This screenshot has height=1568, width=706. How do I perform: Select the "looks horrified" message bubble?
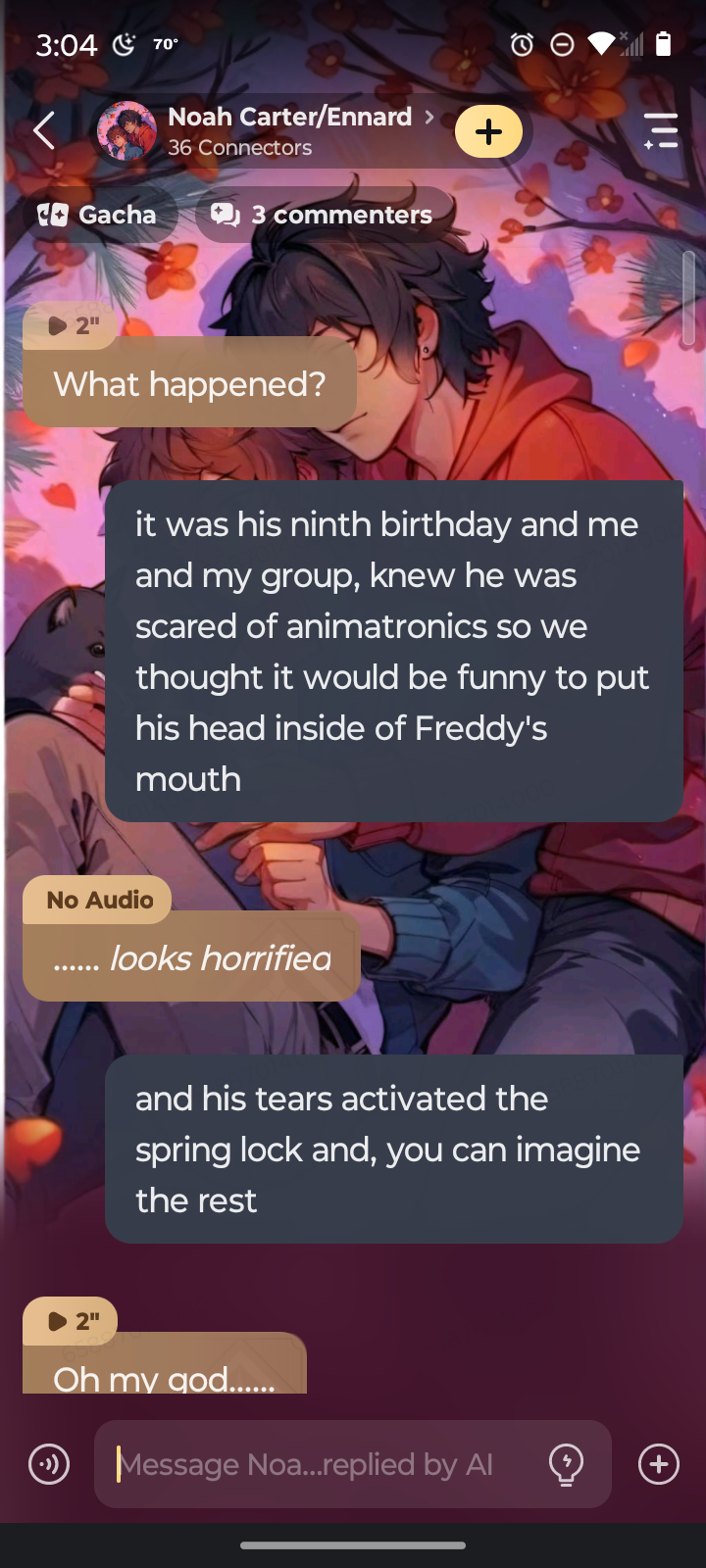click(x=192, y=957)
